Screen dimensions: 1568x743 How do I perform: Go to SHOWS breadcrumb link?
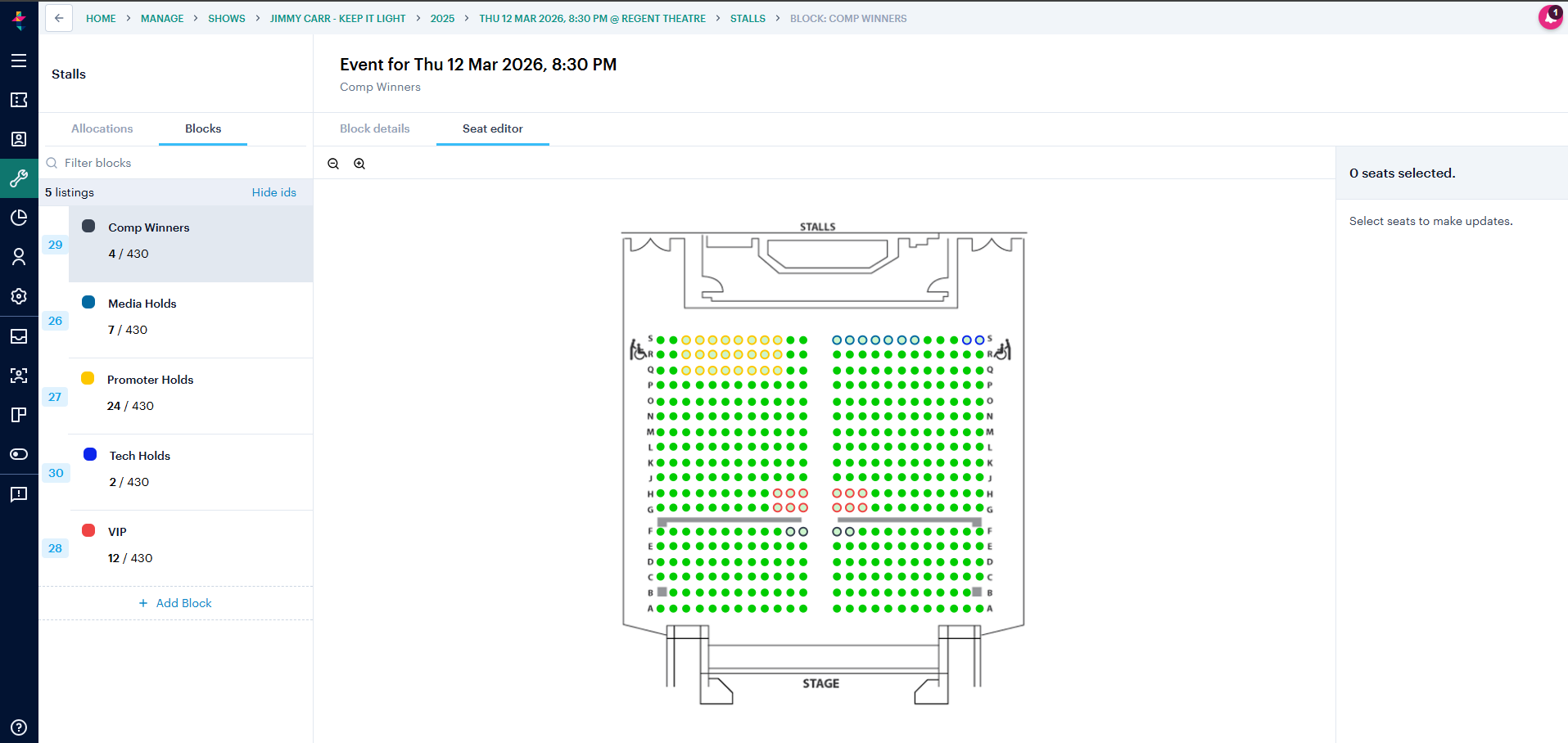point(227,18)
